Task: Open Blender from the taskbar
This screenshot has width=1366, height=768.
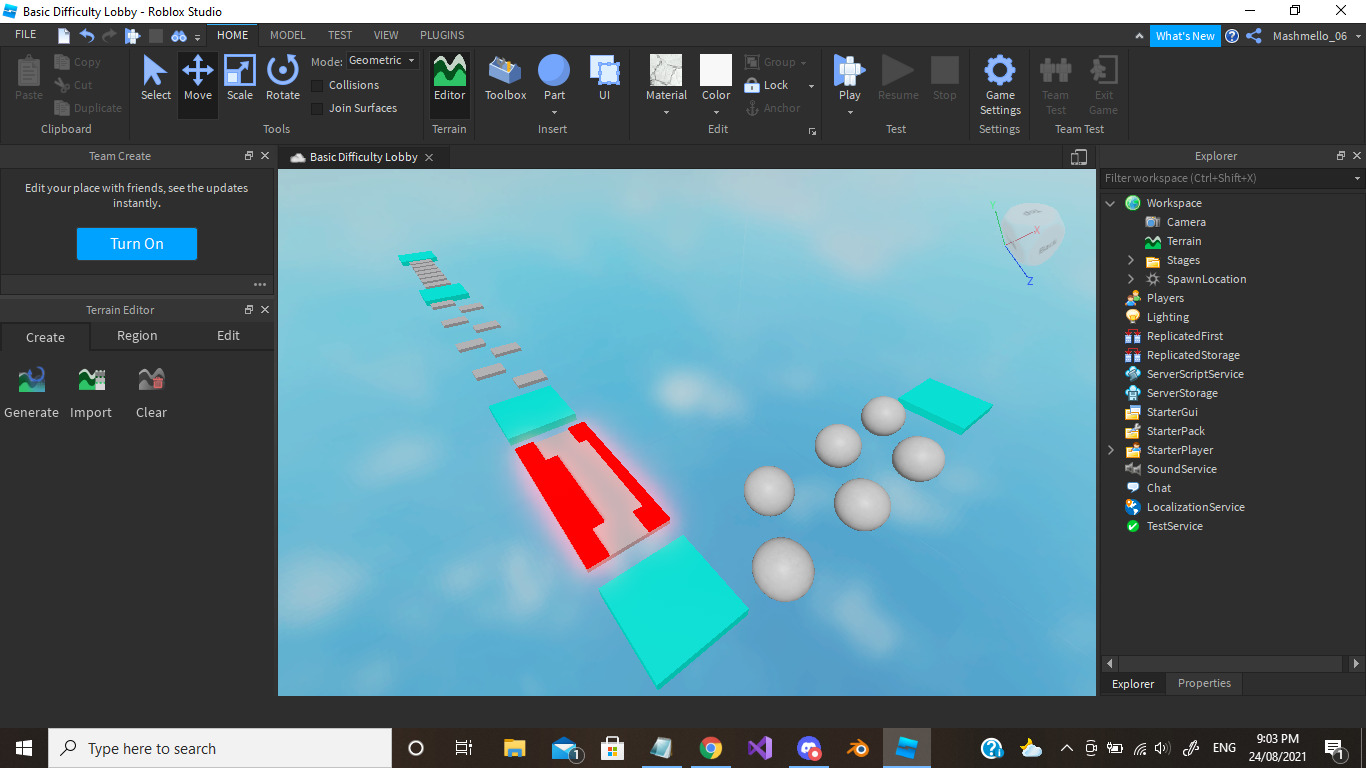Action: pos(857,748)
